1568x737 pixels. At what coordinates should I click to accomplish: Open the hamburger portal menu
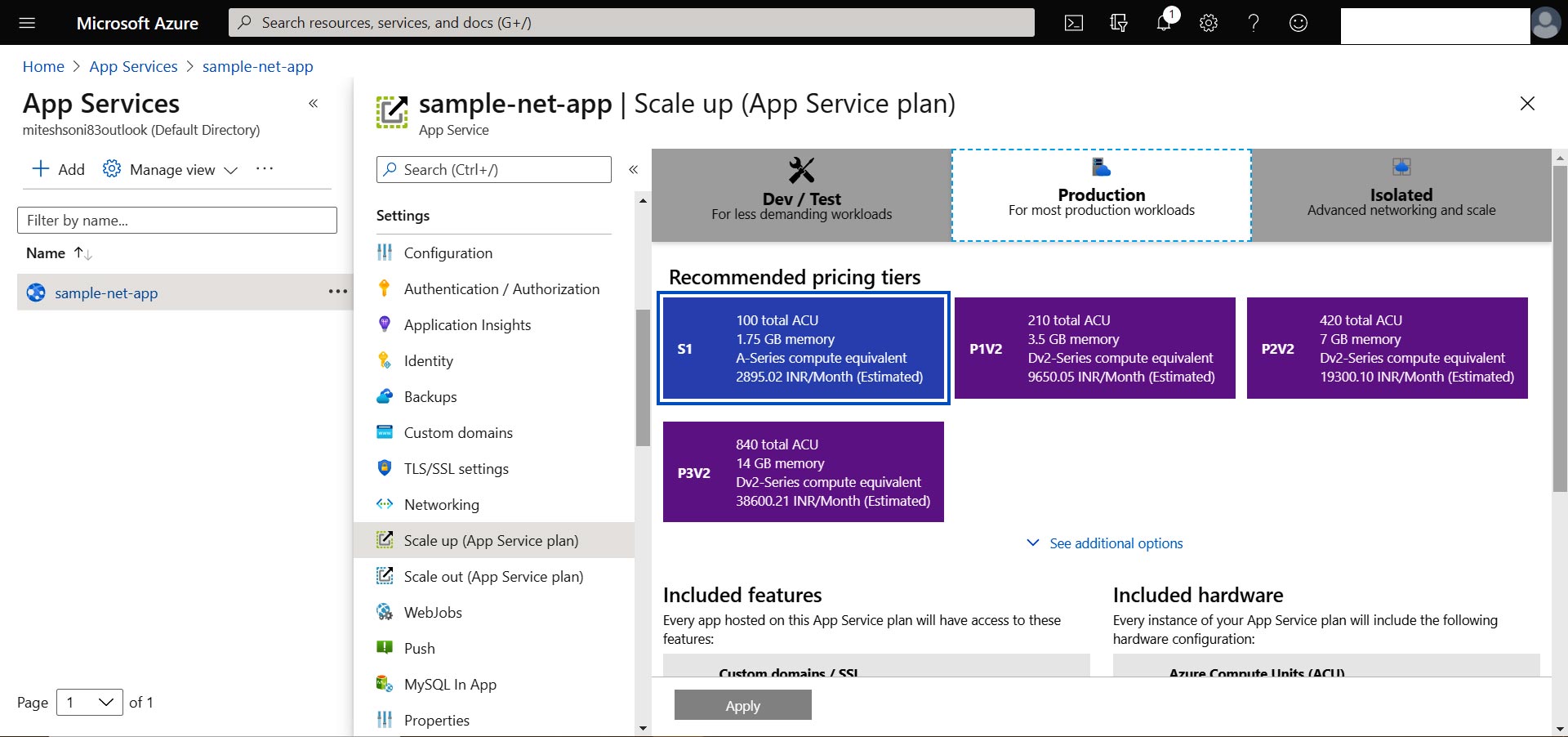[27, 23]
